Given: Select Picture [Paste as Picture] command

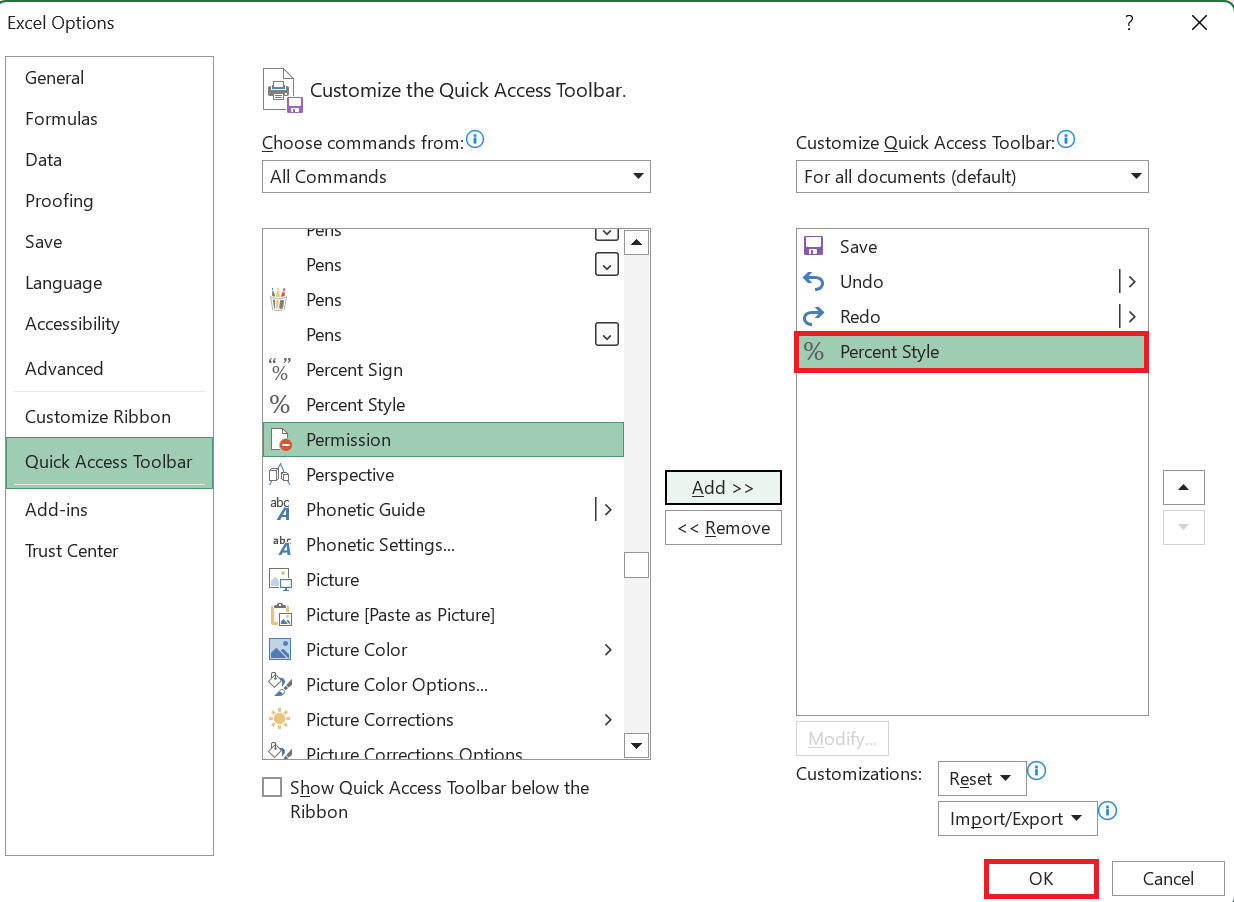Looking at the screenshot, I should (x=443, y=615).
